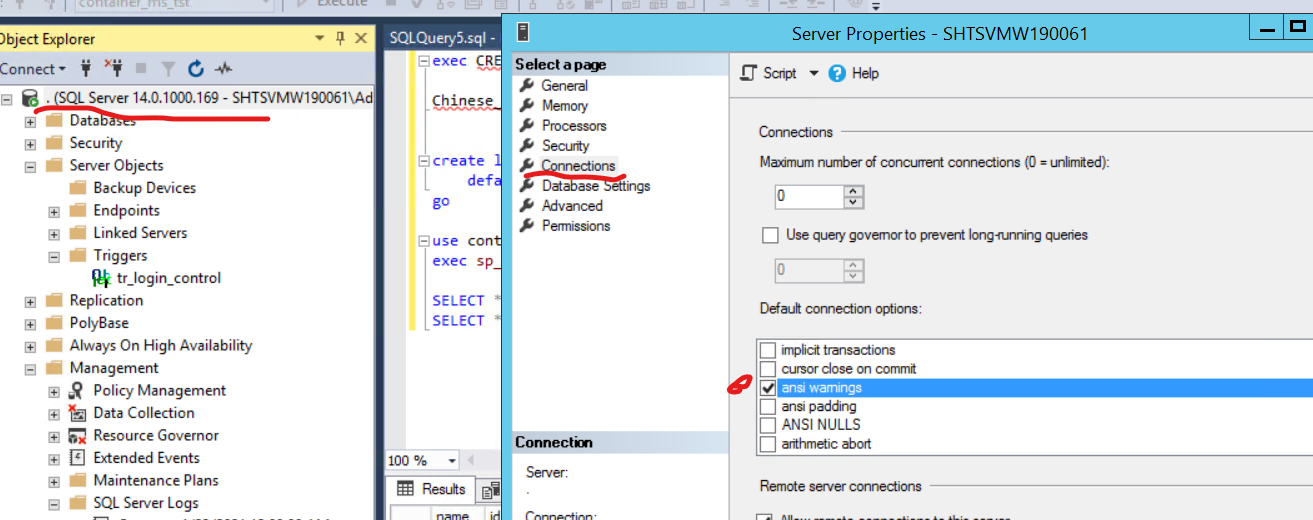Select the Connections page
1313x520 pixels.
pyautogui.click(x=578, y=166)
